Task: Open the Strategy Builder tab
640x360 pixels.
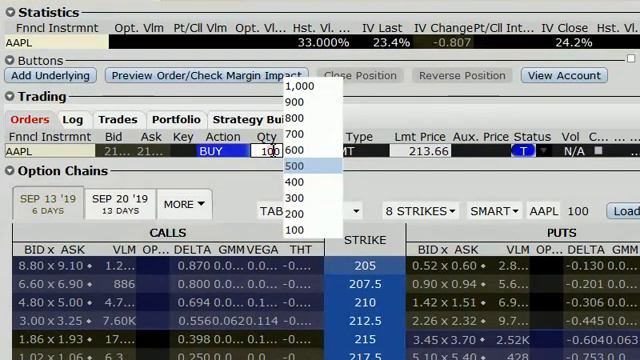Action: (x=247, y=120)
